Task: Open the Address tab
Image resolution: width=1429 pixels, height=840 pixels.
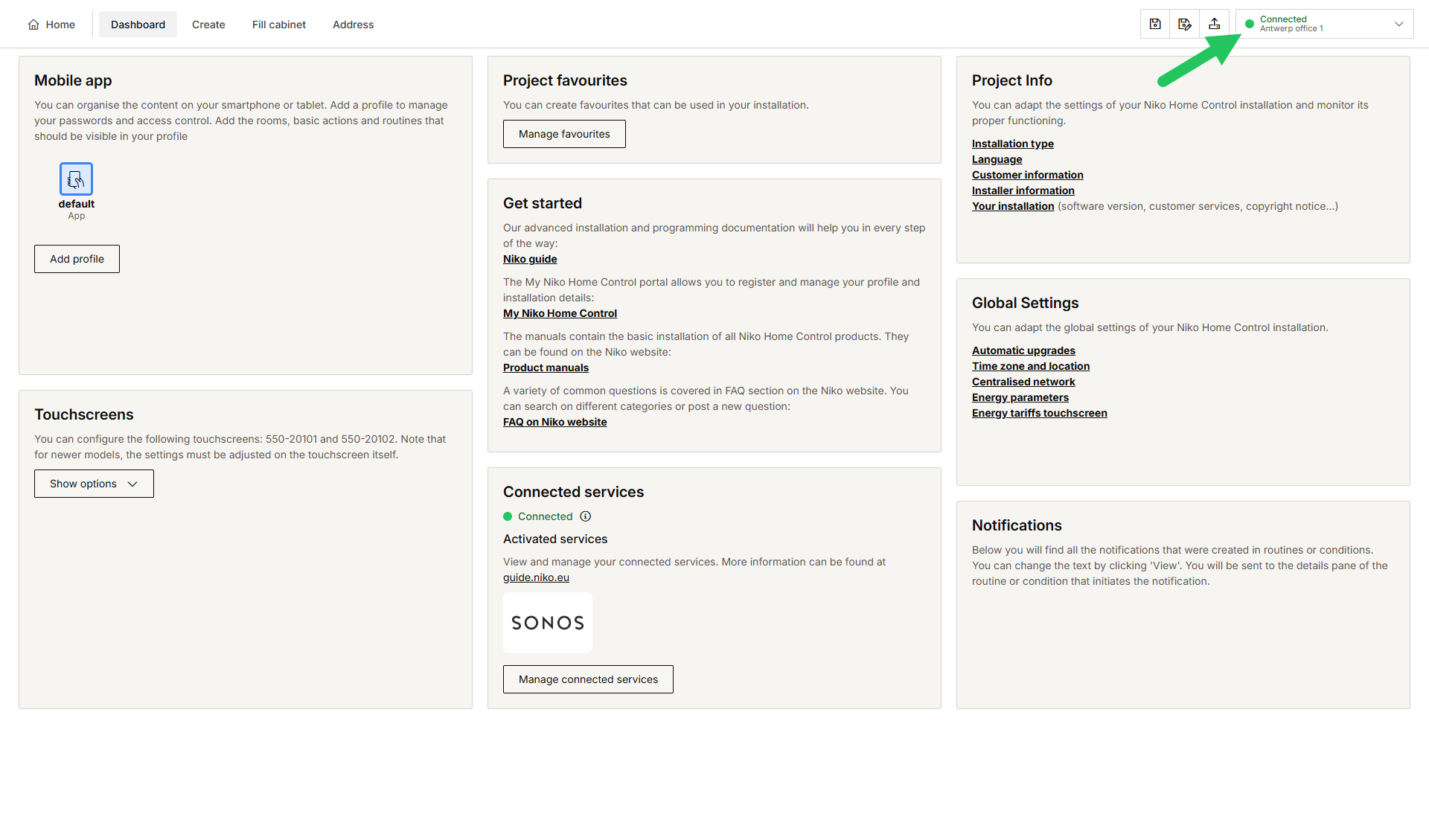Action: pos(353,25)
